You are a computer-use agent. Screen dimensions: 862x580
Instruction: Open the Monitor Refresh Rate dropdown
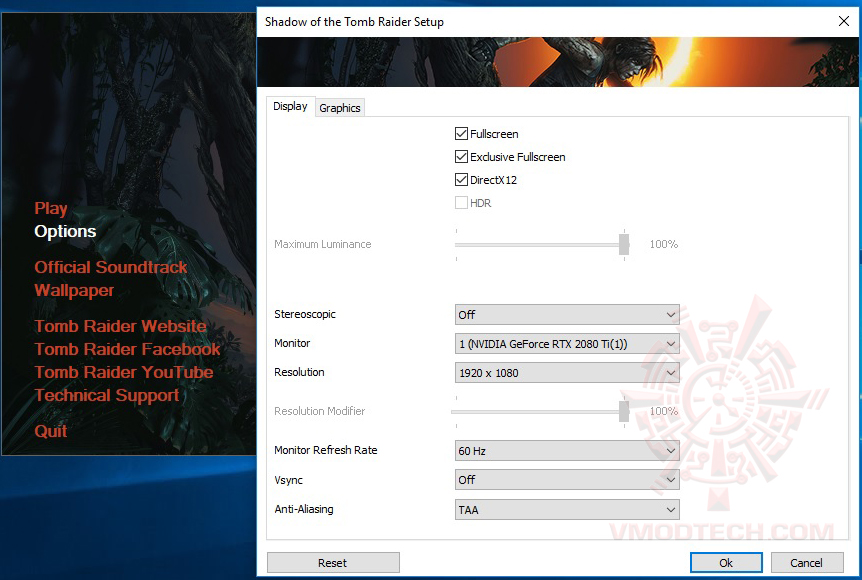click(x=567, y=451)
